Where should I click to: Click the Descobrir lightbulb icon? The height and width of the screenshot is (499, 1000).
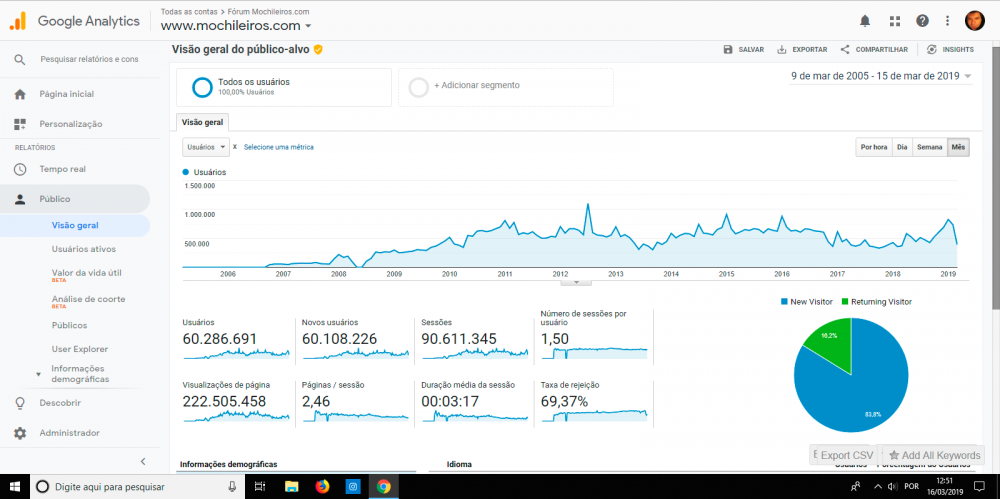tap(20, 403)
